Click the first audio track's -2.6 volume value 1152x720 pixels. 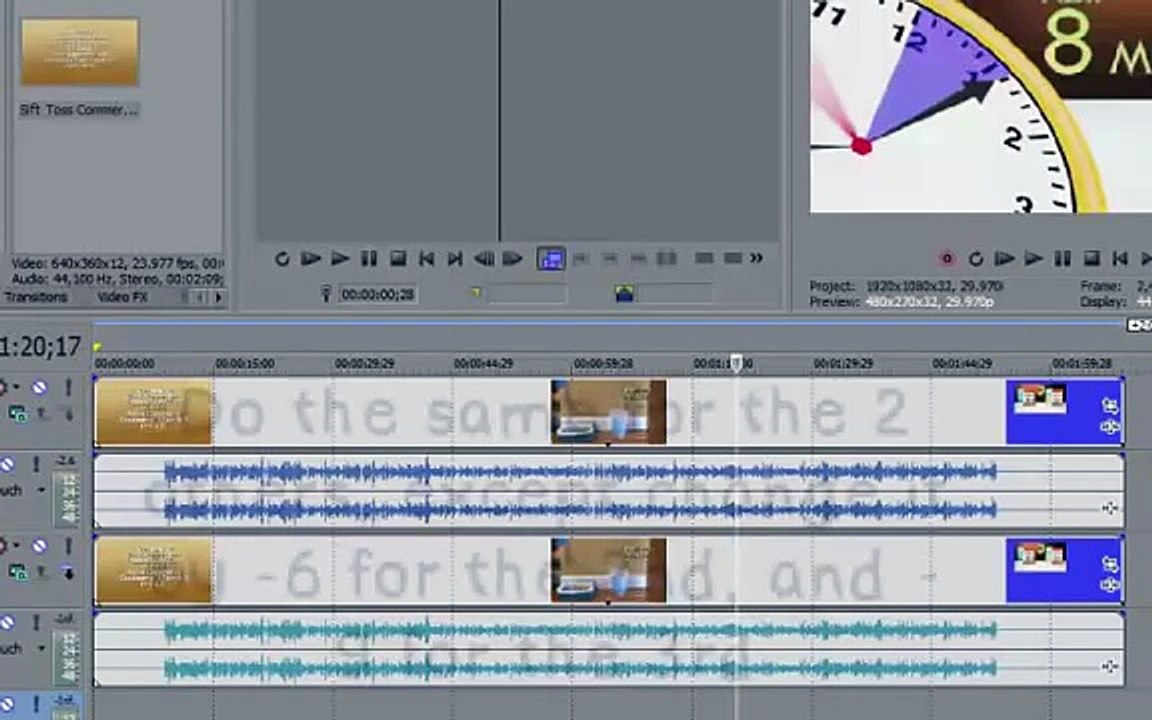(x=65, y=461)
